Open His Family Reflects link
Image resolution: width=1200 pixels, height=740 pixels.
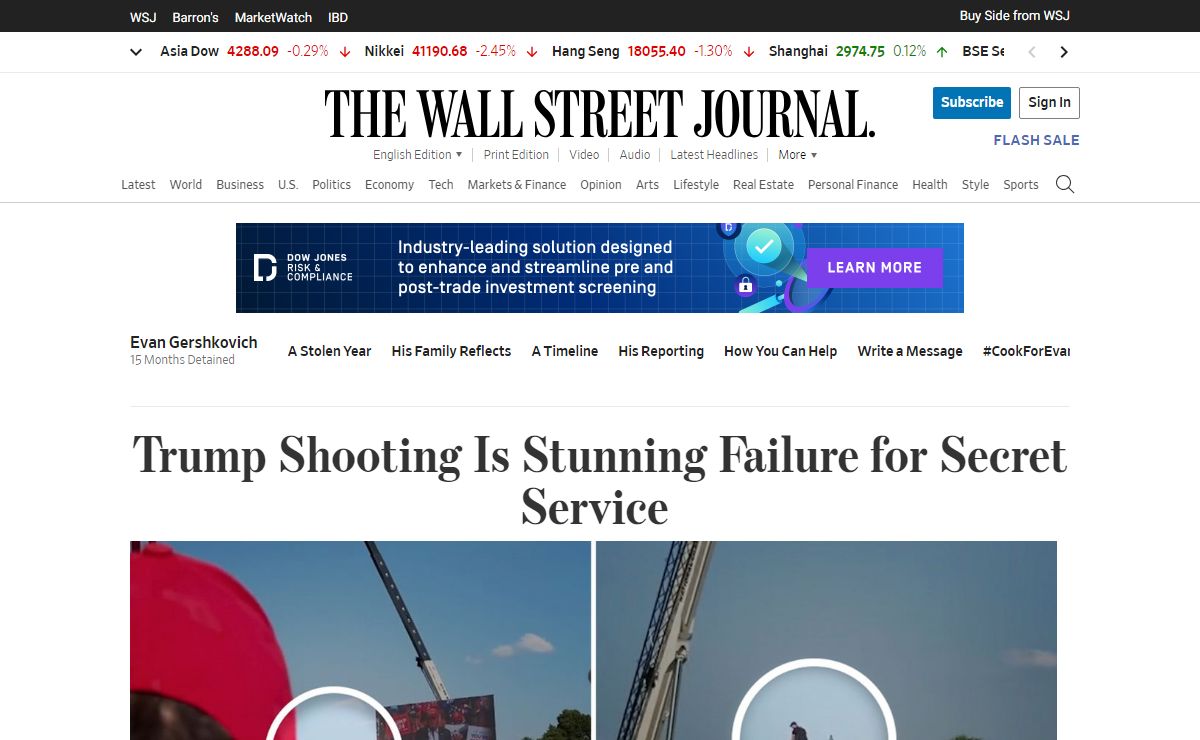coord(451,351)
